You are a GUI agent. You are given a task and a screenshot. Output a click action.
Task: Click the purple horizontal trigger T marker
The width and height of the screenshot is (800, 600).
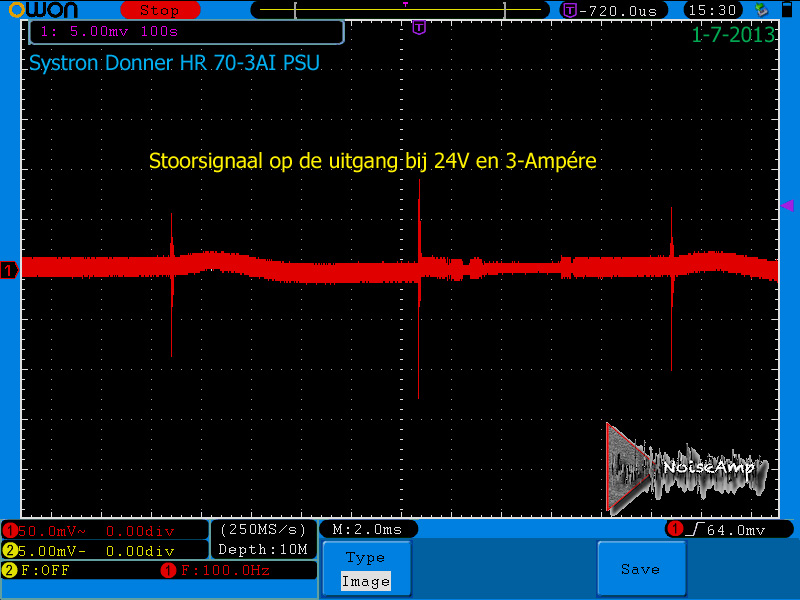pos(419,27)
